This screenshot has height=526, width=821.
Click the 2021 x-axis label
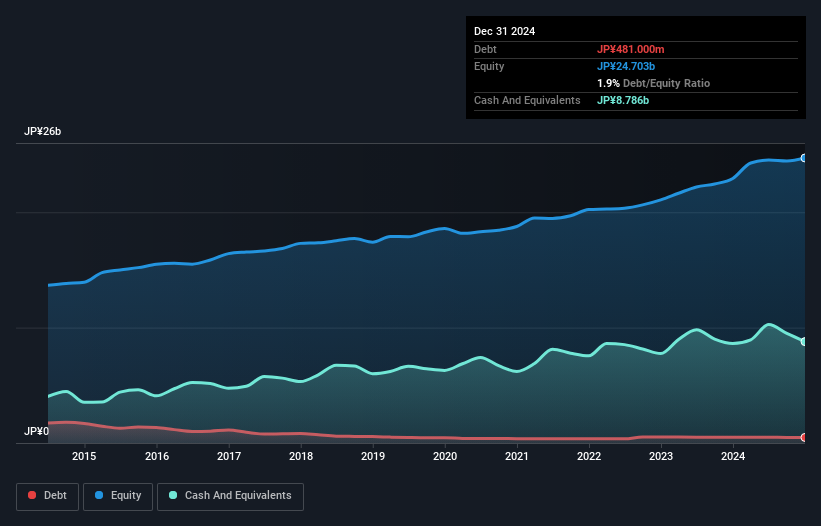tap(517, 456)
